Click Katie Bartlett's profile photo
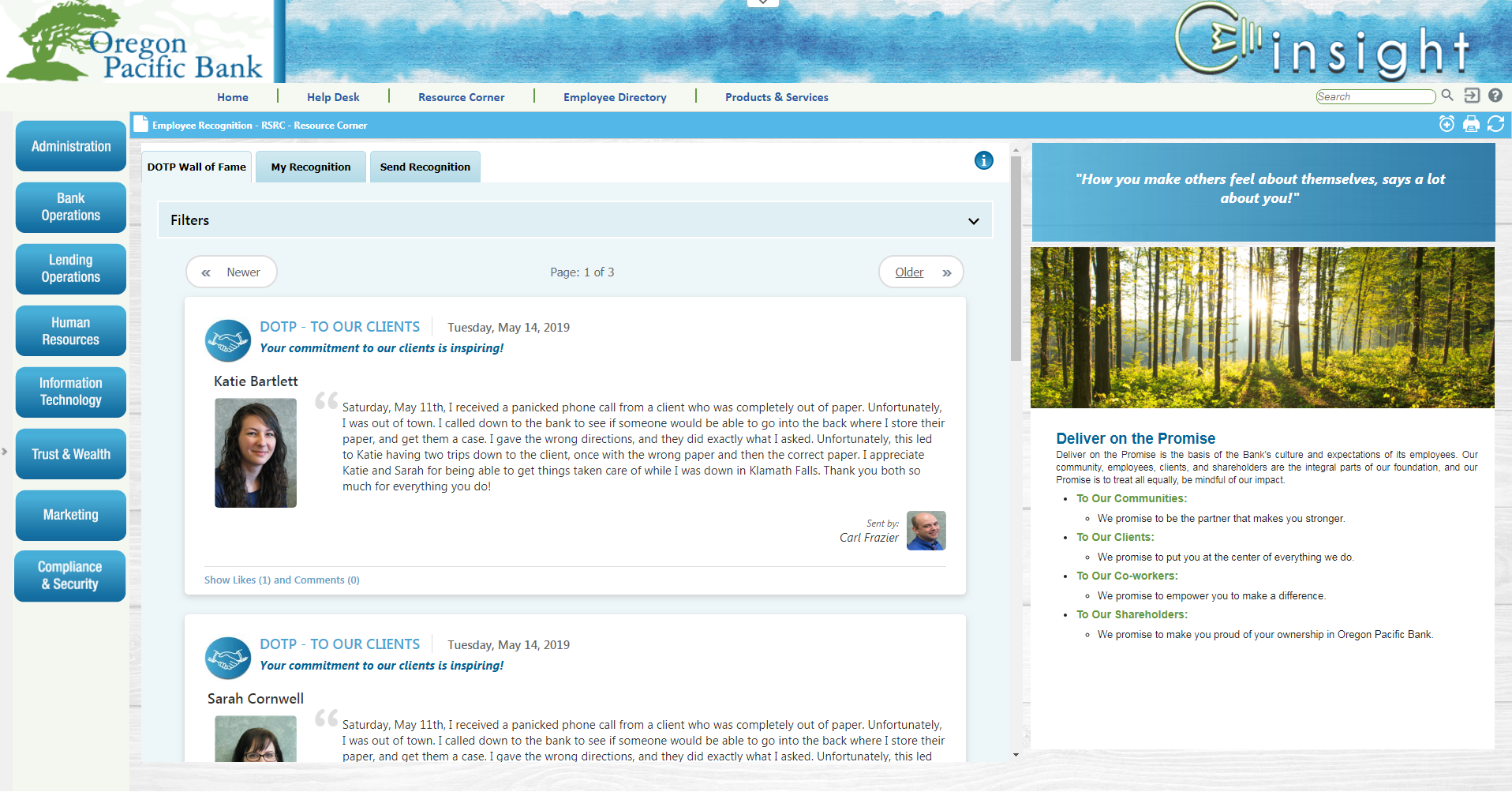 (x=256, y=452)
